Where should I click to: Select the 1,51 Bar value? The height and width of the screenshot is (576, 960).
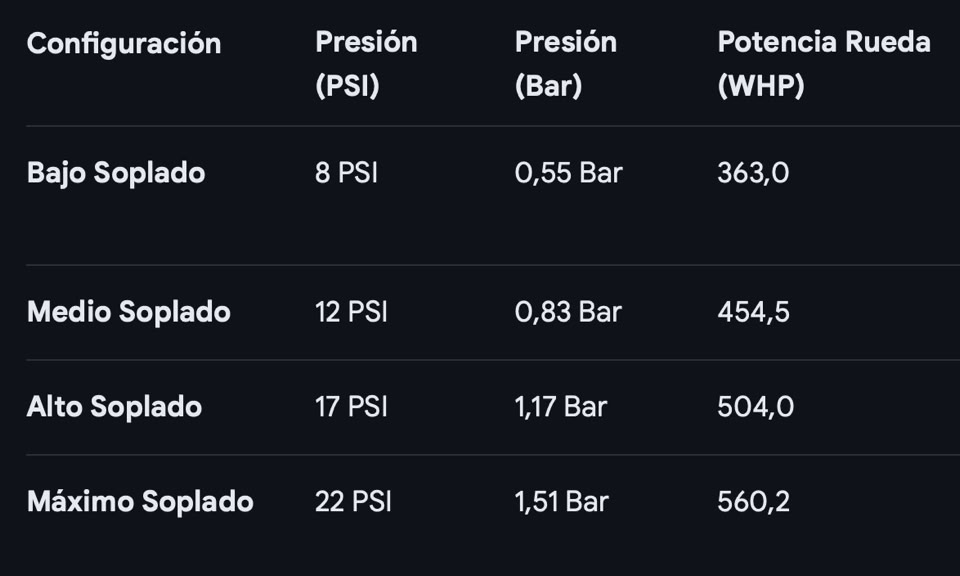561,501
